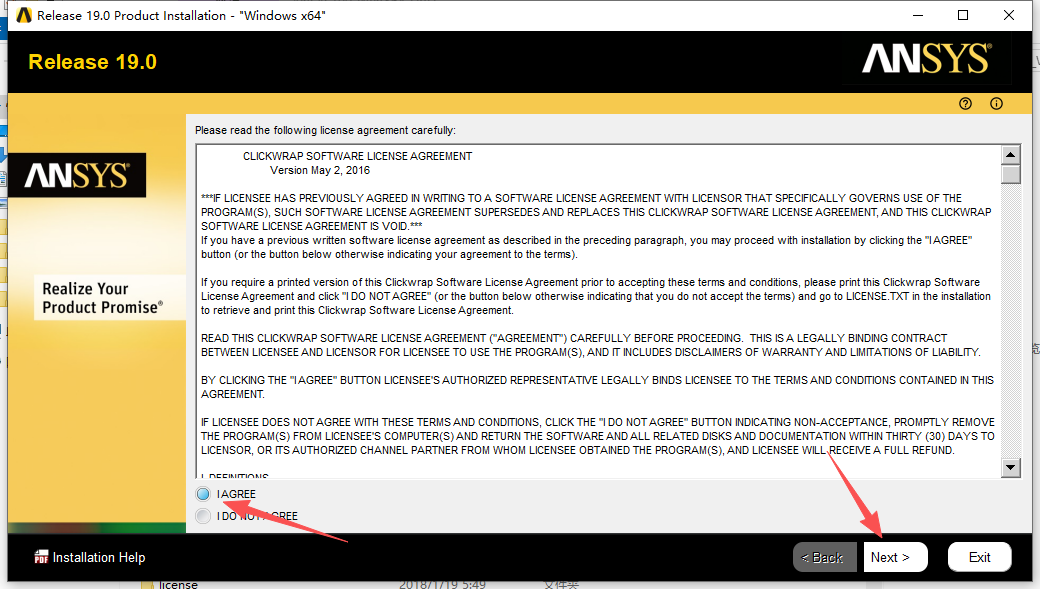Maximize the installation window
This screenshot has width=1040, height=589.
(x=963, y=15)
